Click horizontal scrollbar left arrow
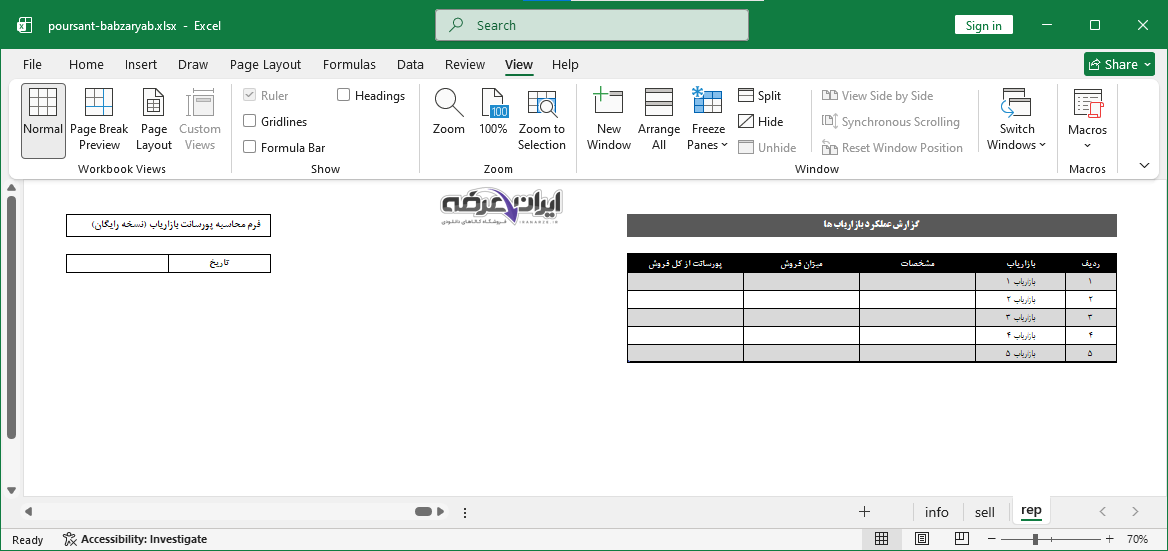 pos(28,512)
